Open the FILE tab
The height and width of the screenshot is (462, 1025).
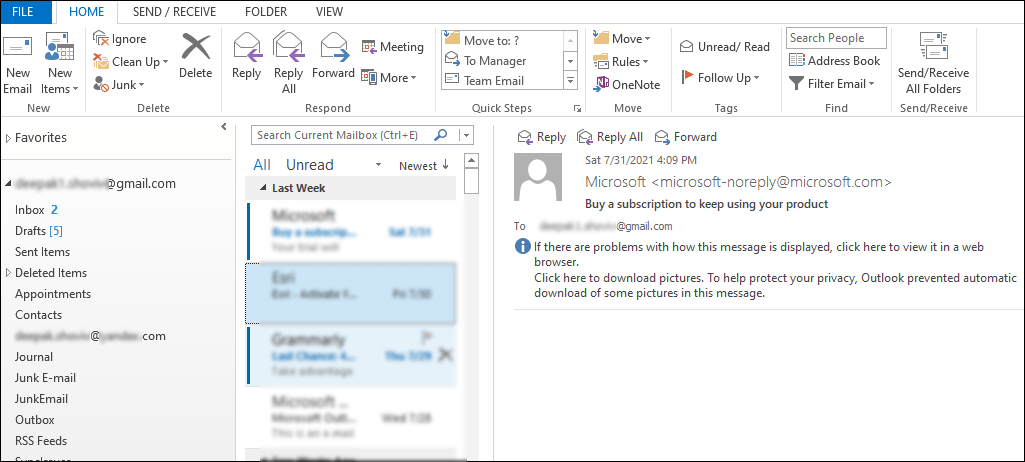tap(26, 12)
